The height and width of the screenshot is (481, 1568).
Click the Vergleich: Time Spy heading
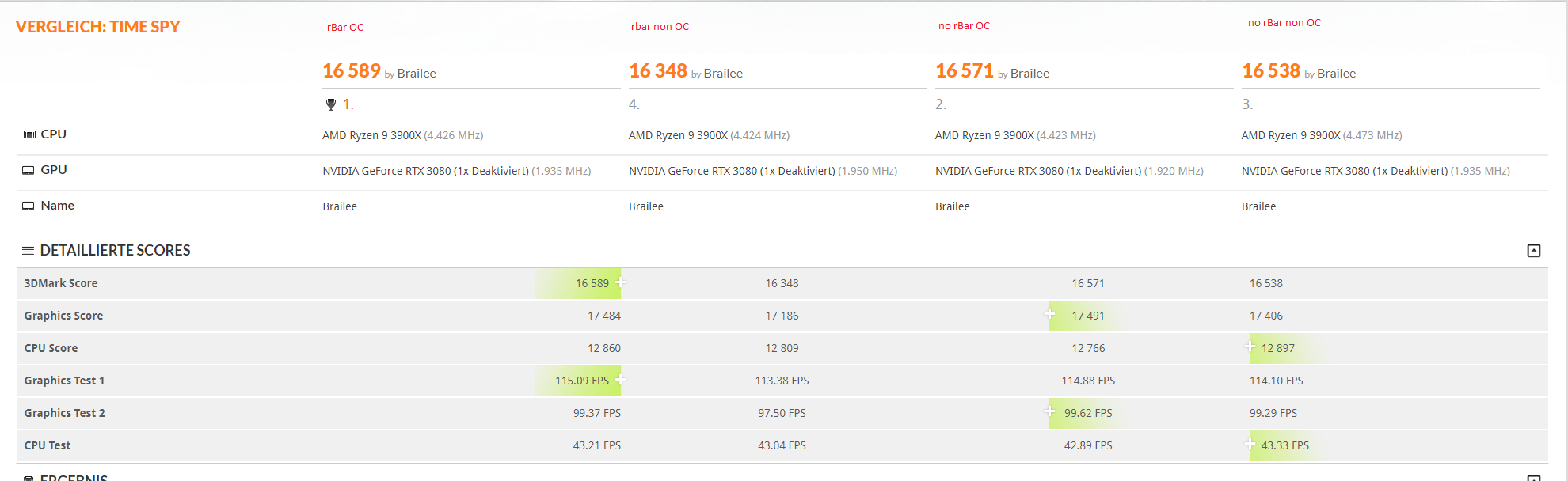point(98,27)
